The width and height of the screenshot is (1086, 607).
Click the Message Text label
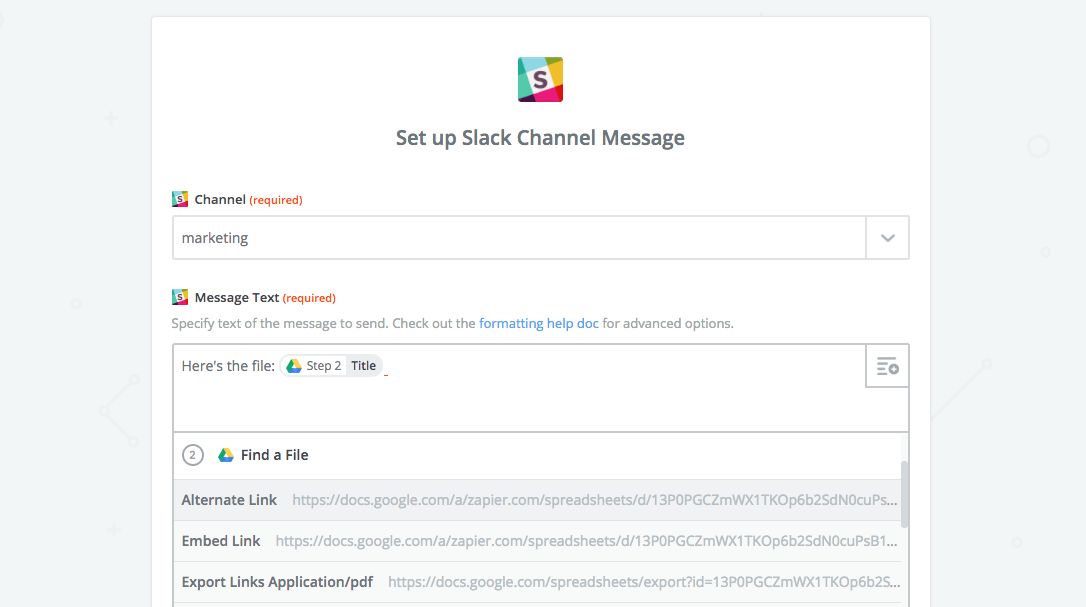click(x=236, y=298)
